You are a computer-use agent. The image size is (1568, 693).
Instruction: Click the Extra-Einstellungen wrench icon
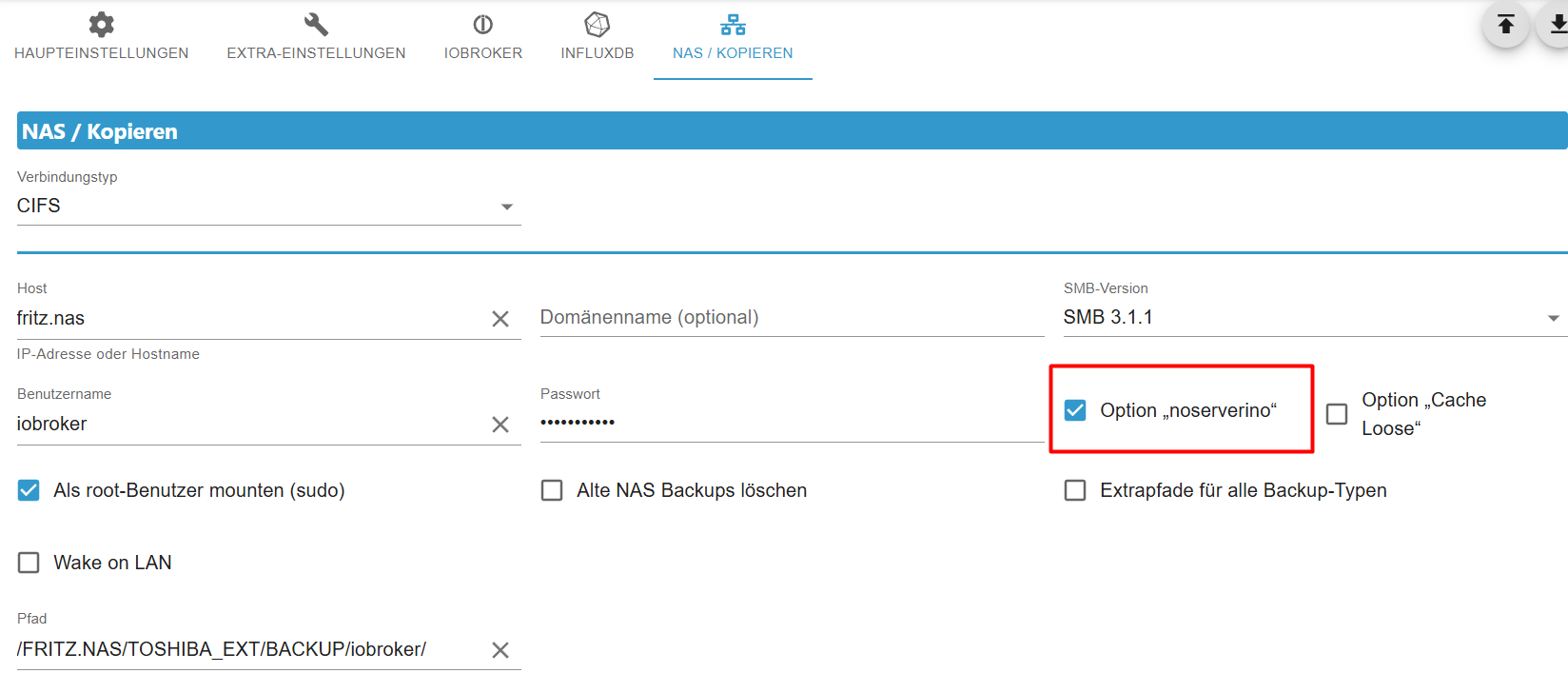(x=316, y=25)
